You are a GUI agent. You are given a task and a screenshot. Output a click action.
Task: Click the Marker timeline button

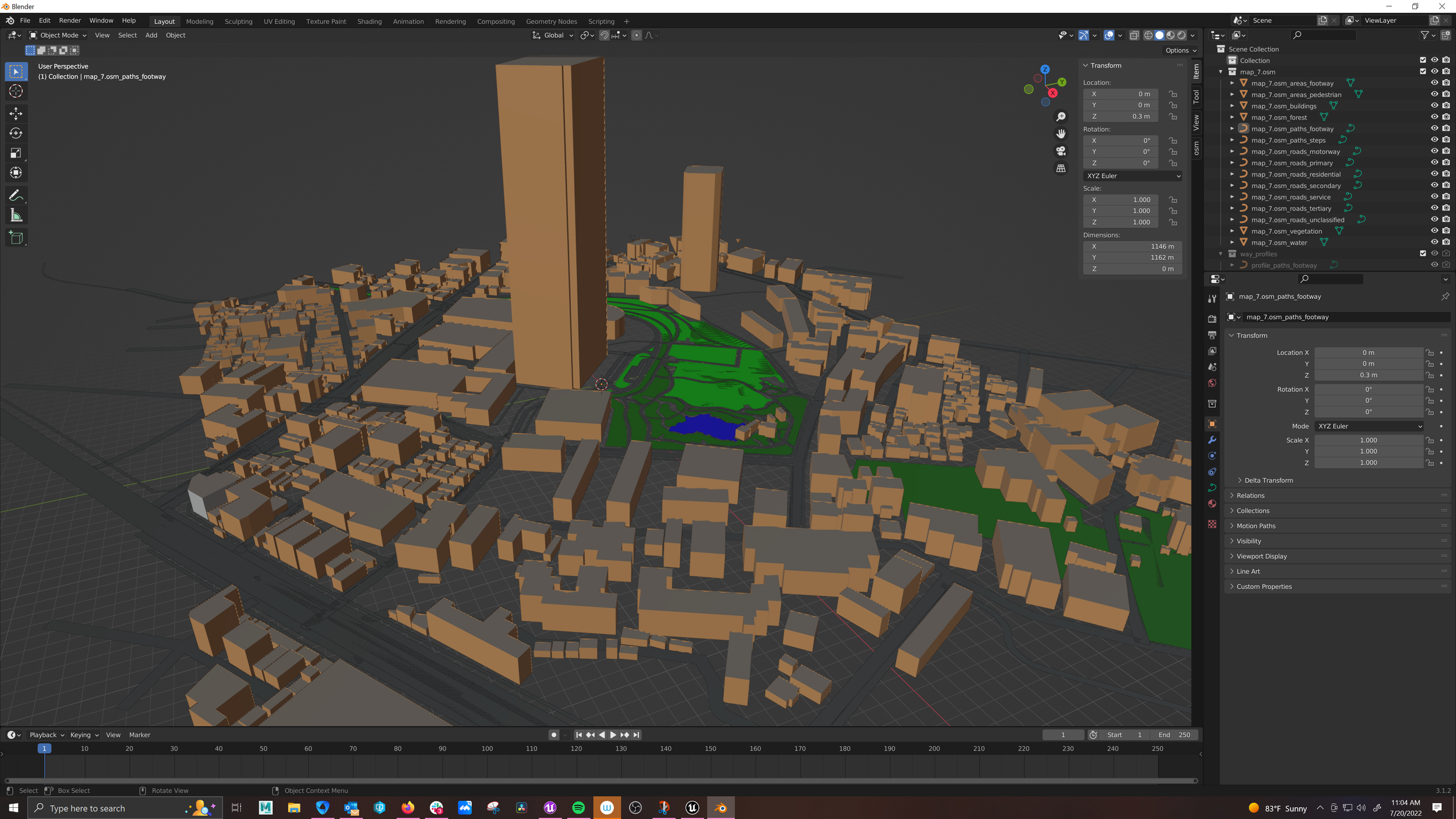click(140, 735)
